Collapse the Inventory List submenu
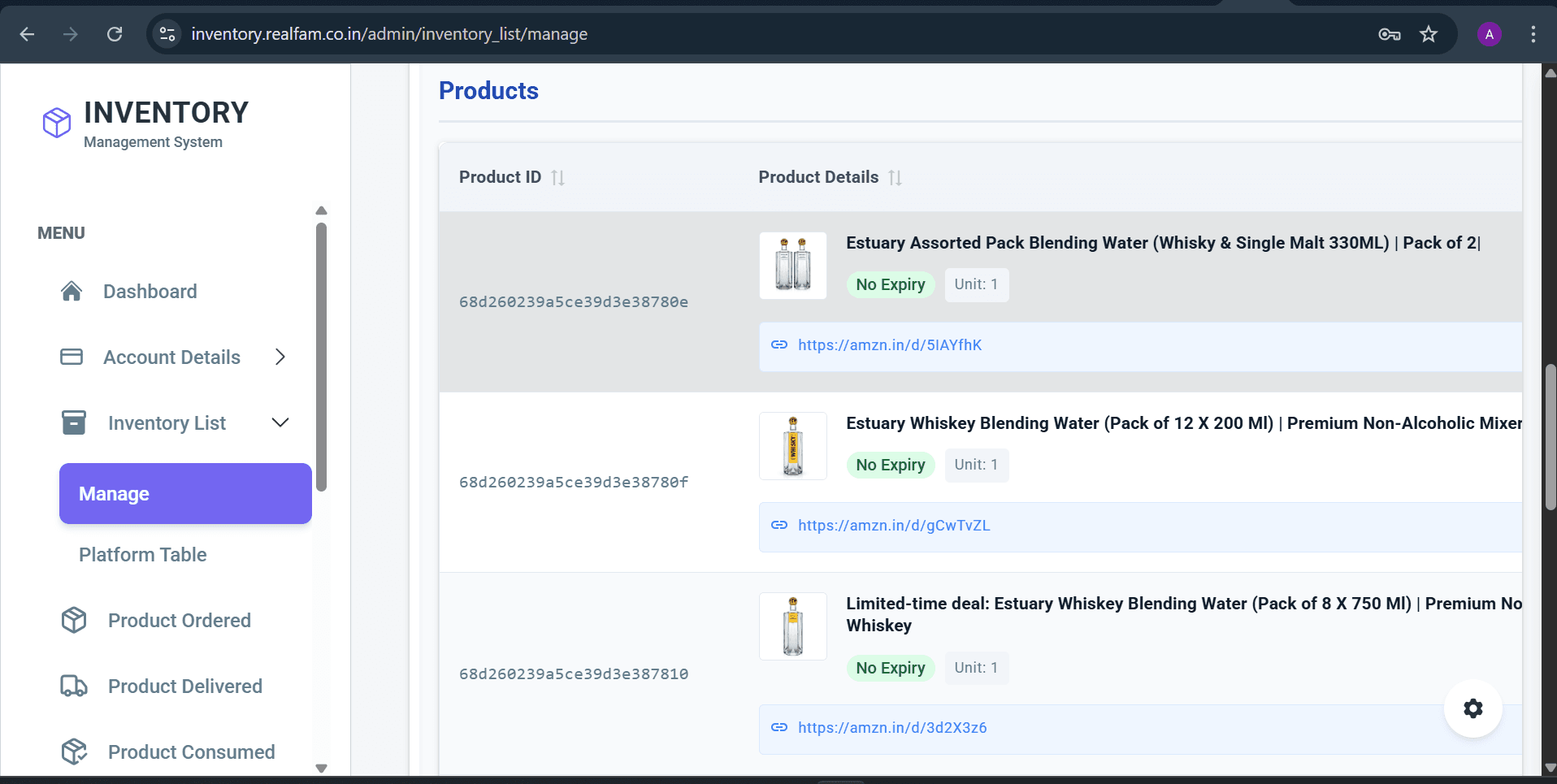 point(280,422)
